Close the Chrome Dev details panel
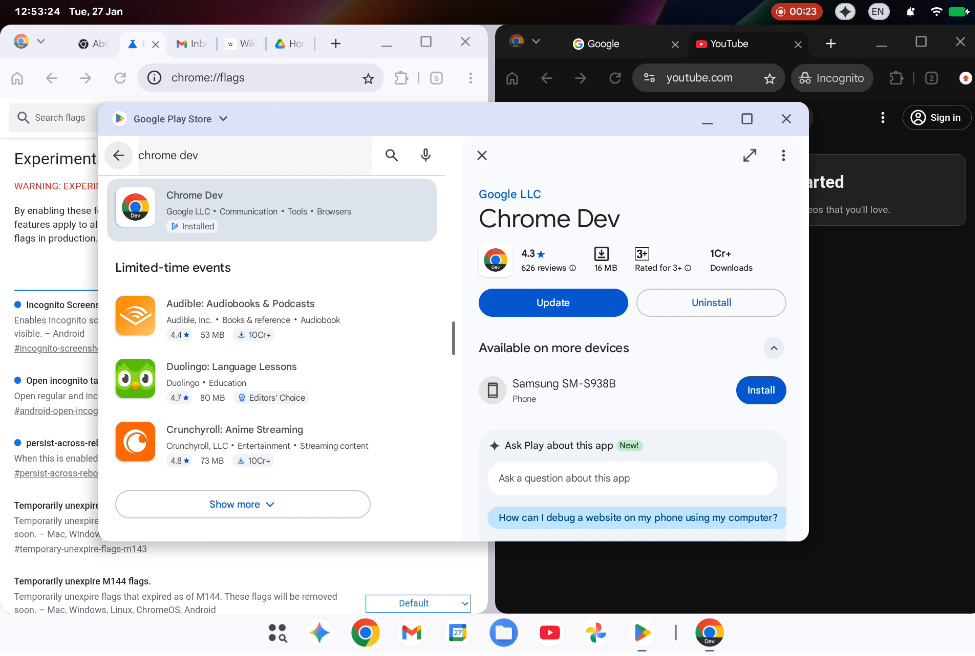Screen dimensions: 975x656 (x=482, y=155)
